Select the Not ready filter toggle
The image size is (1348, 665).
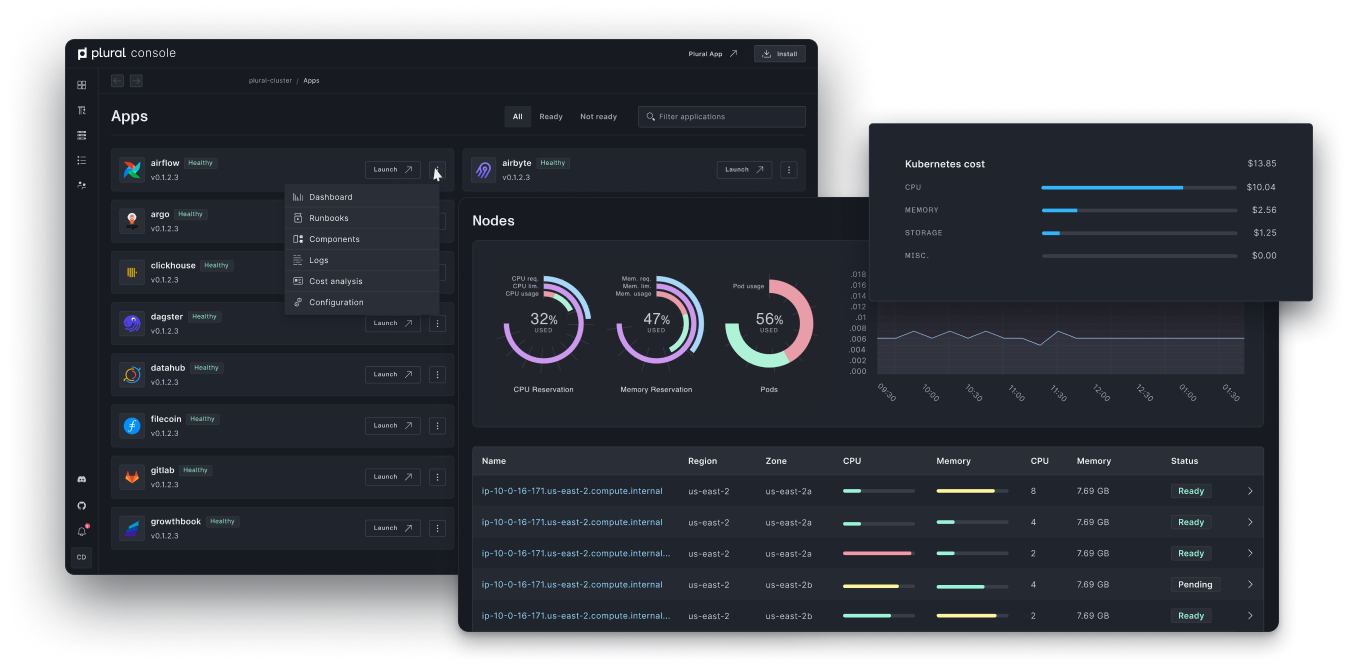tap(598, 117)
